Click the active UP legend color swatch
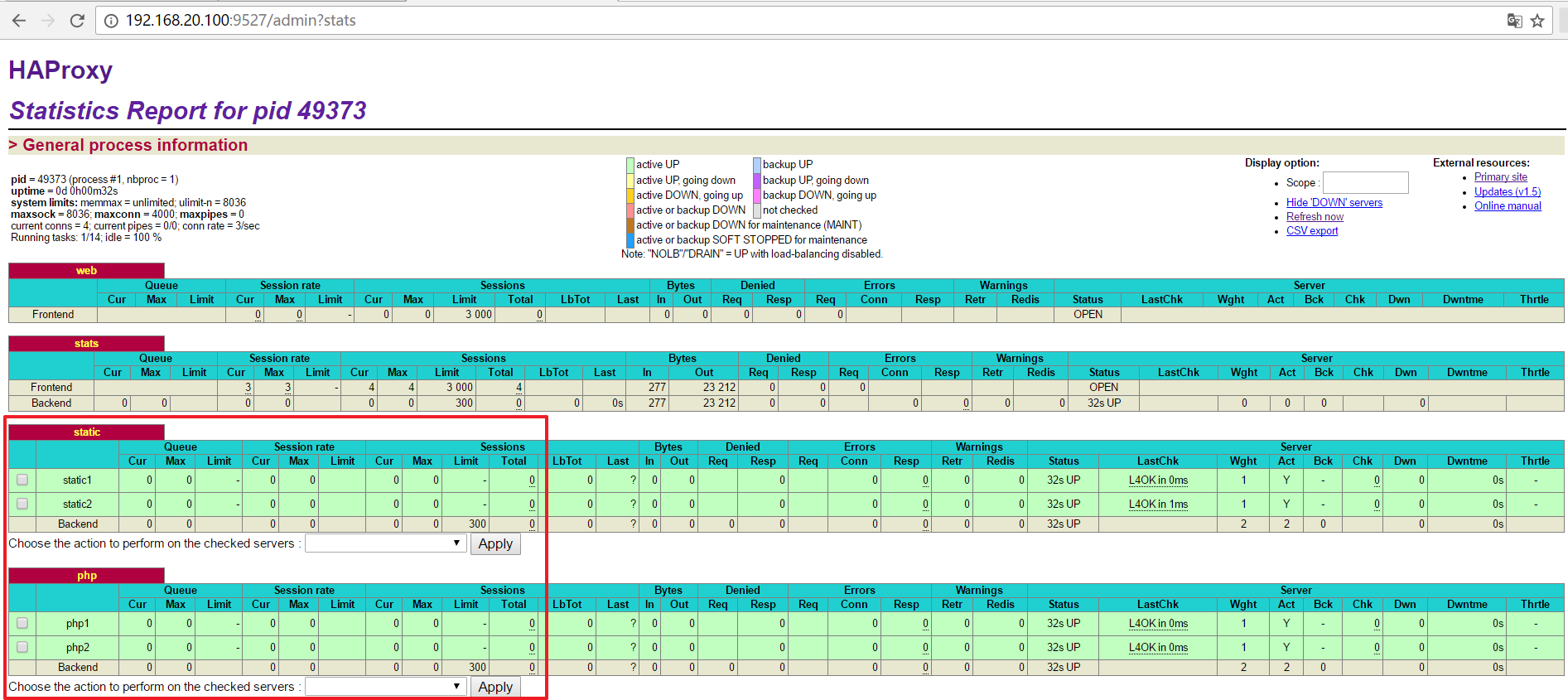Image resolution: width=1568 pixels, height=700 pixels. 630,165
